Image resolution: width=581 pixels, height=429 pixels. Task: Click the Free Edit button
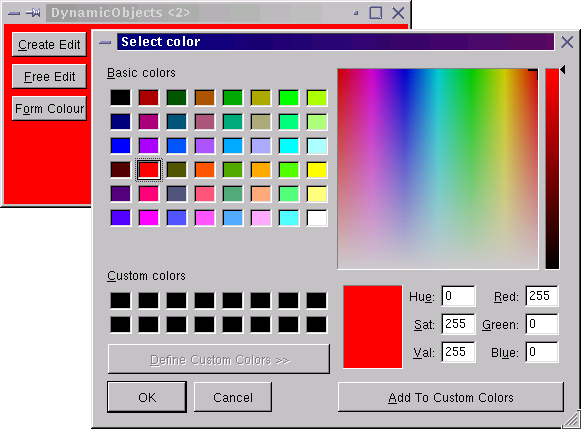click(x=49, y=76)
